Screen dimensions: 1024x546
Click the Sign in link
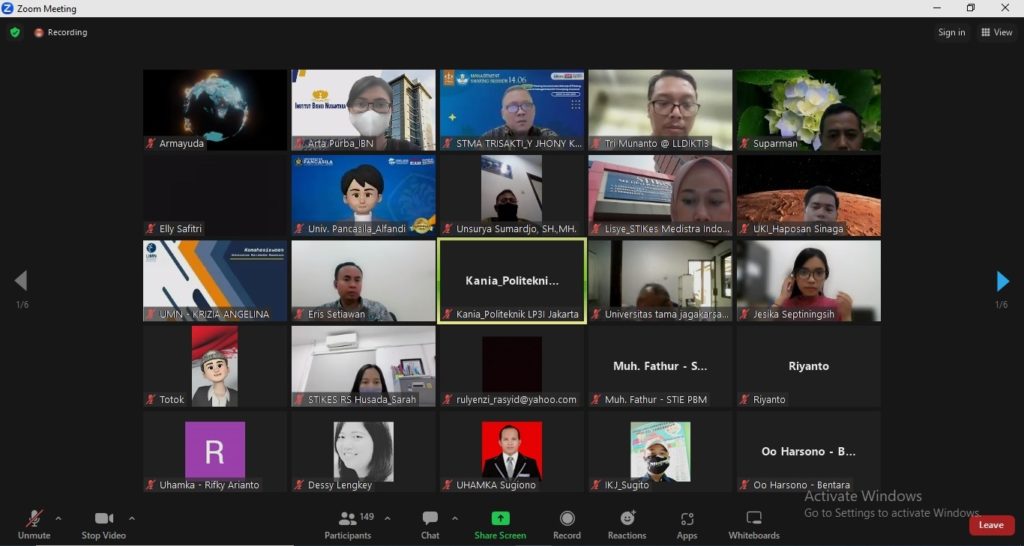pyautogui.click(x=952, y=32)
